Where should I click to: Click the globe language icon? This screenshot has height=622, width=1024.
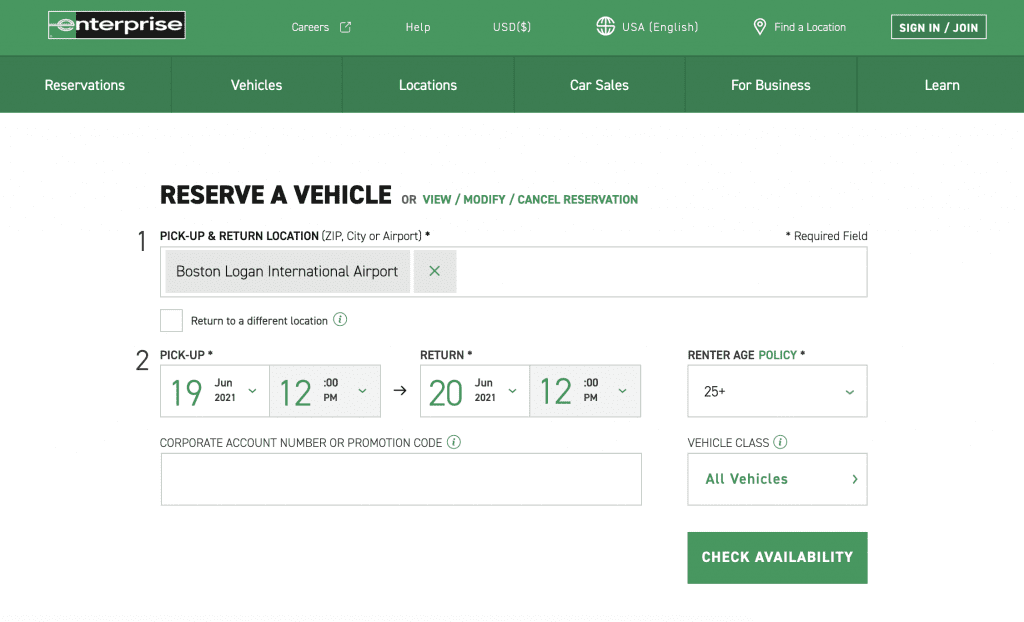(x=605, y=26)
